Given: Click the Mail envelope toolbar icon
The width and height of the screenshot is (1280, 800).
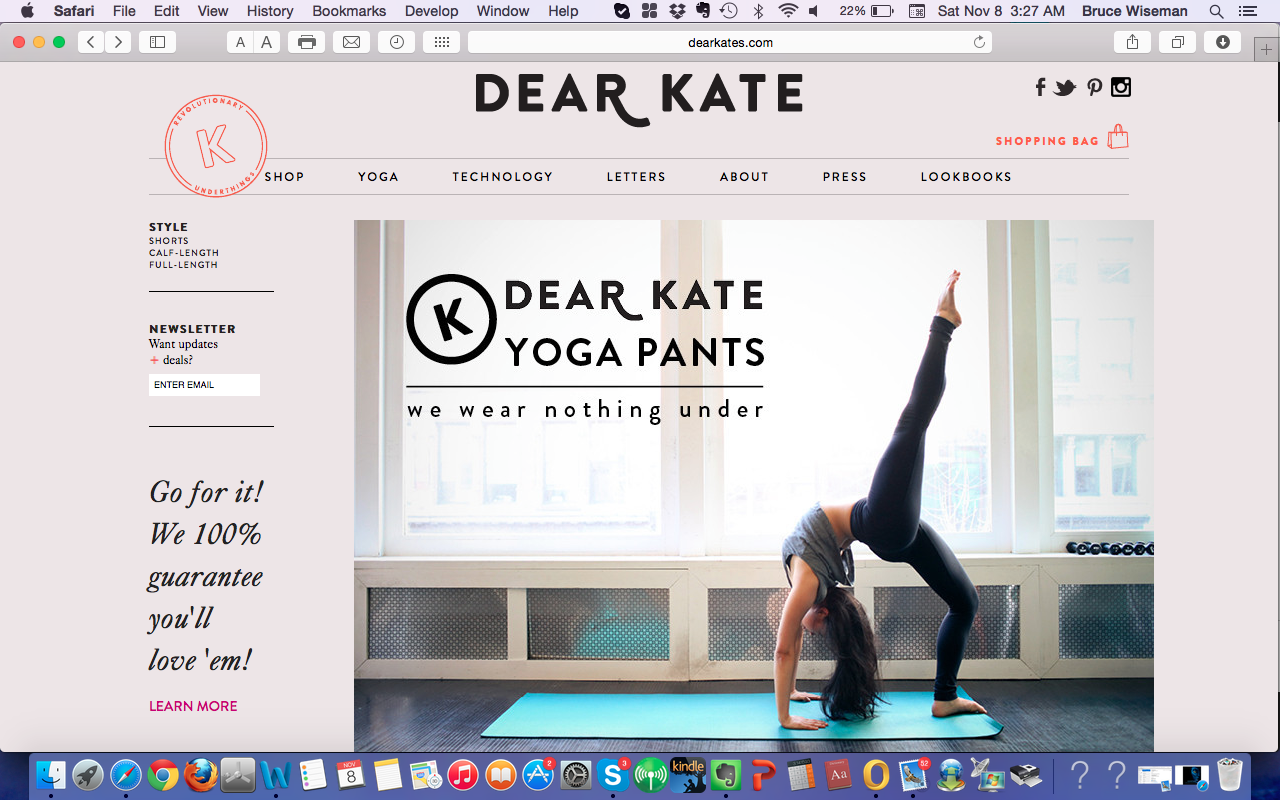Looking at the screenshot, I should click(x=351, y=42).
